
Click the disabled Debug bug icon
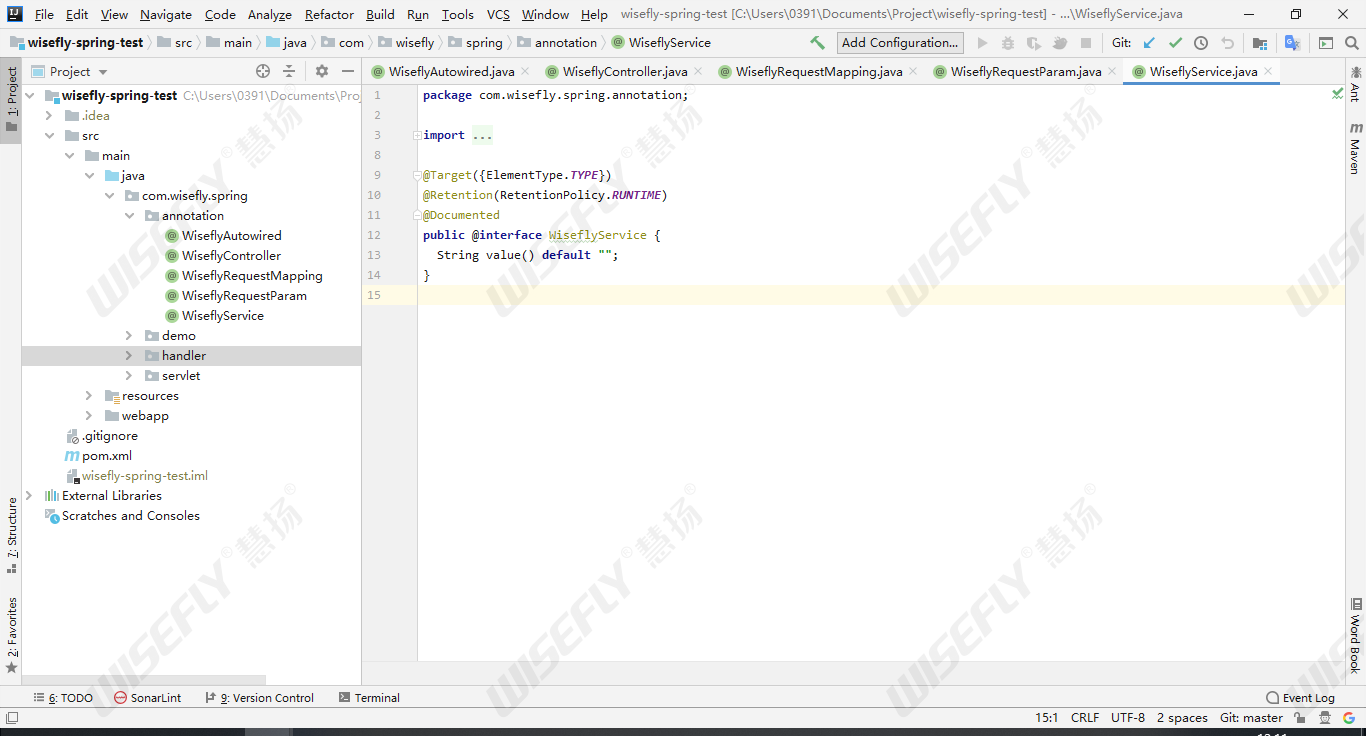(1008, 43)
